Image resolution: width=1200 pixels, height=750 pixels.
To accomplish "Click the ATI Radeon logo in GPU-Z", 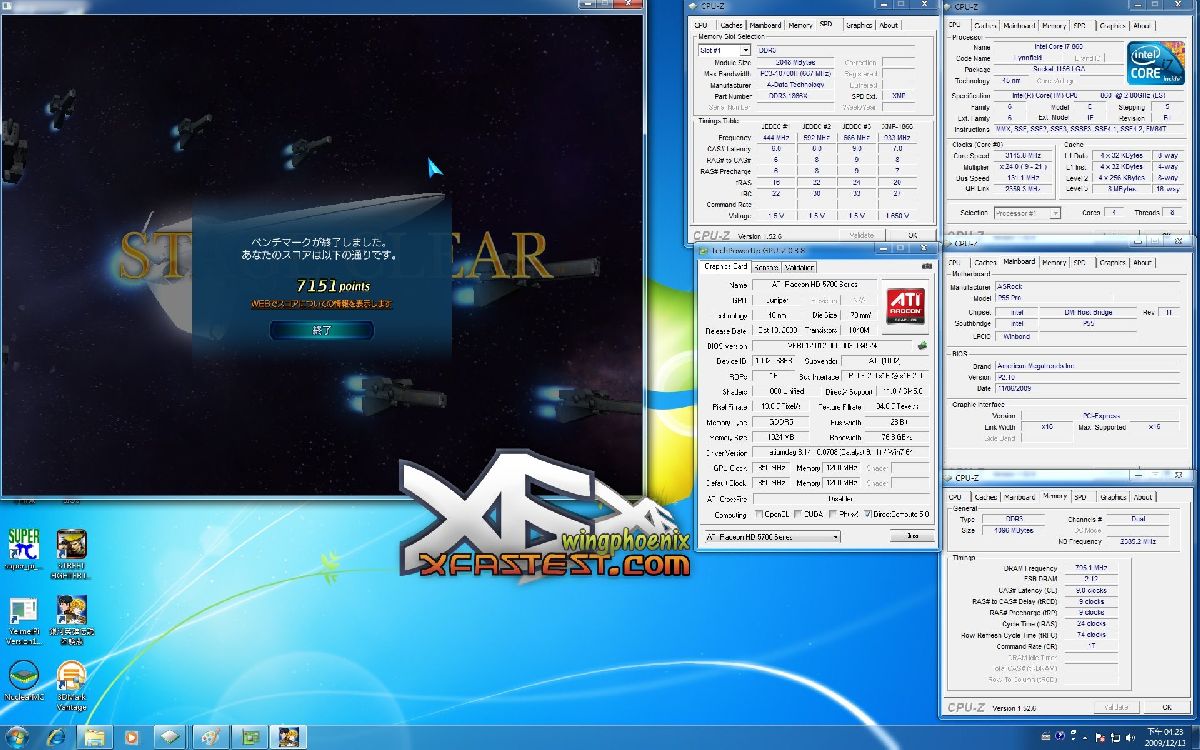I will point(908,308).
